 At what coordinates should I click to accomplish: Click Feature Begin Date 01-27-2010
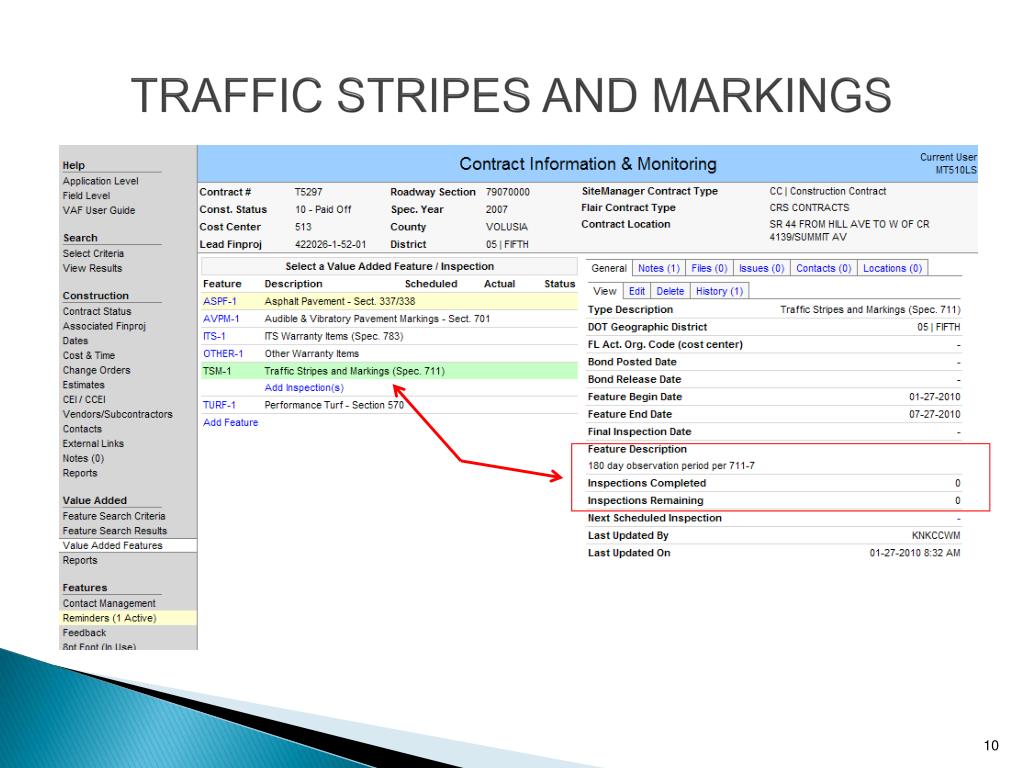(935, 396)
